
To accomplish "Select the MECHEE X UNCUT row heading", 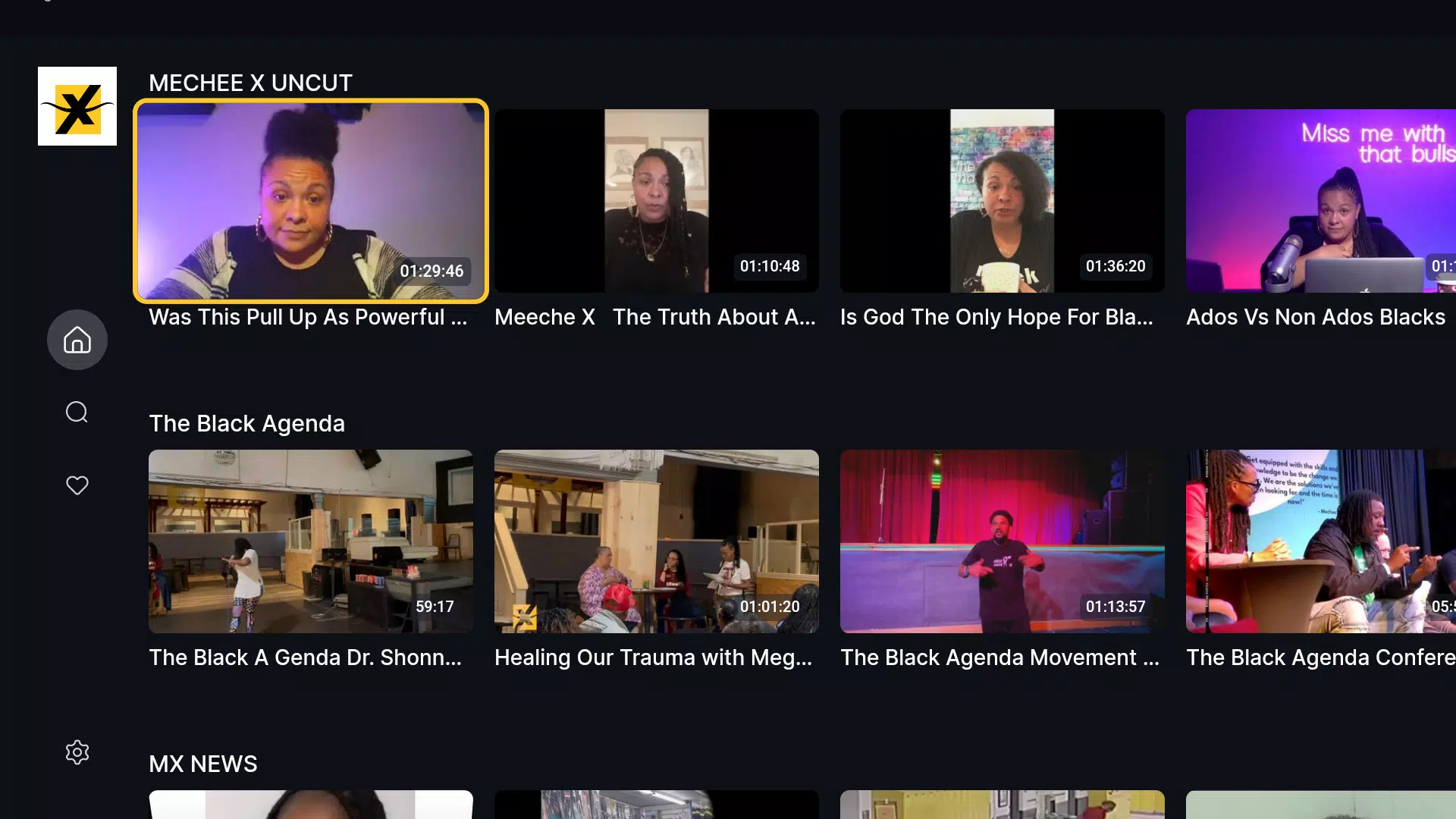I will click(250, 83).
